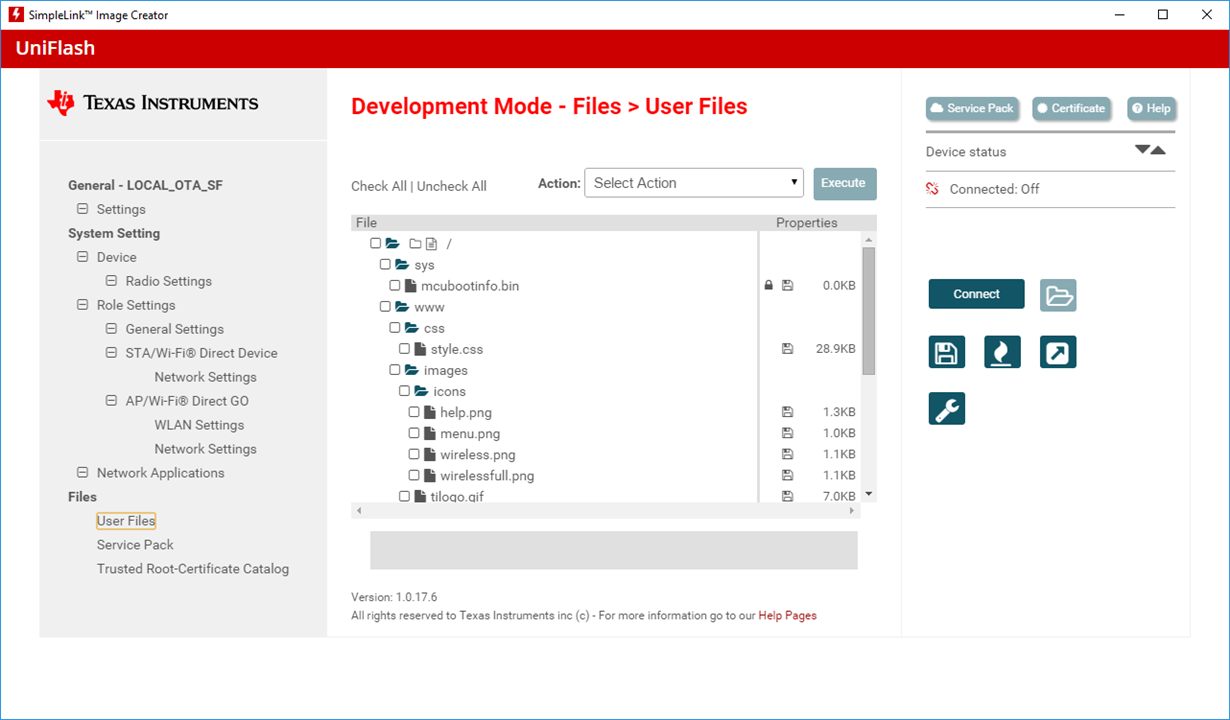Collapse the Settings node under General
Screen dimensions: 1230x720
83,209
